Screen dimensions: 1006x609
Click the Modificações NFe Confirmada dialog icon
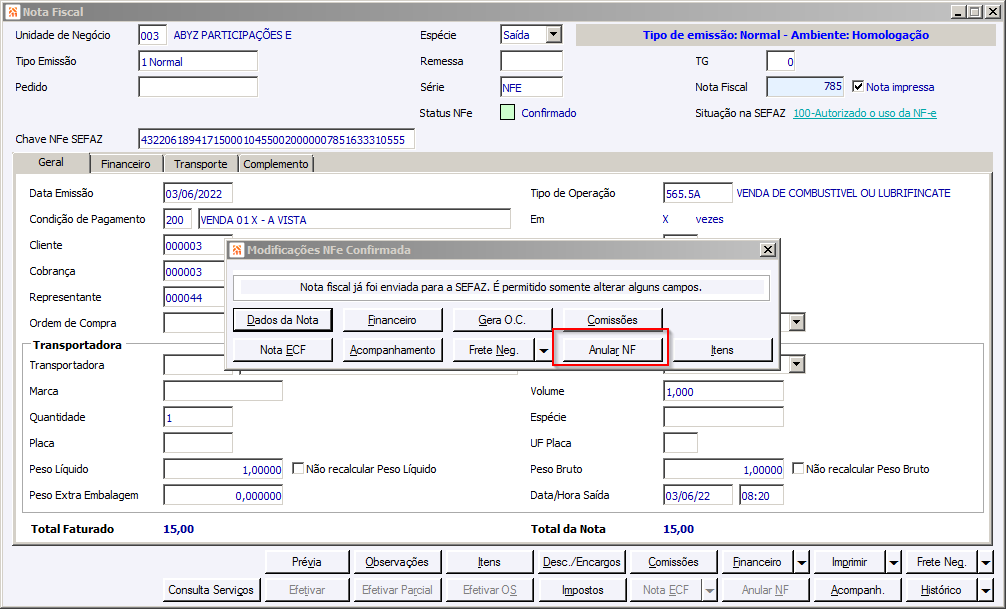pos(237,250)
